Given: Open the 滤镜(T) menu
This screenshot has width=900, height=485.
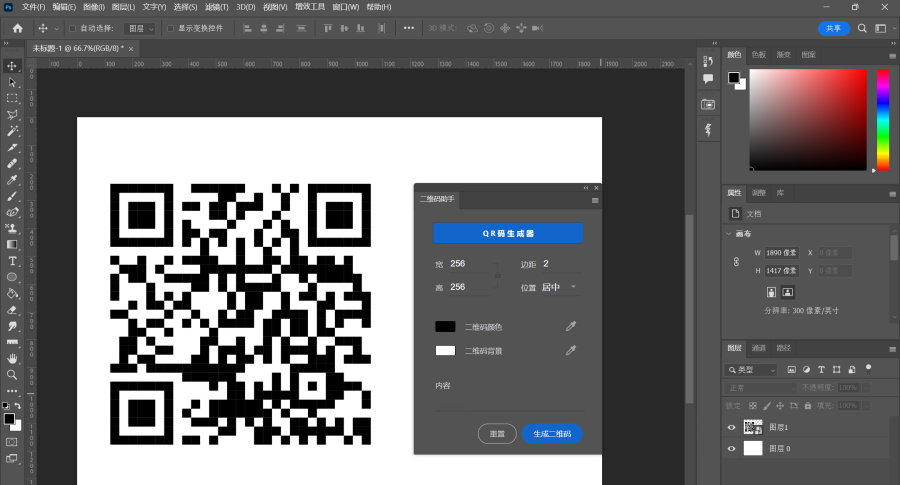Looking at the screenshot, I should [x=216, y=7].
